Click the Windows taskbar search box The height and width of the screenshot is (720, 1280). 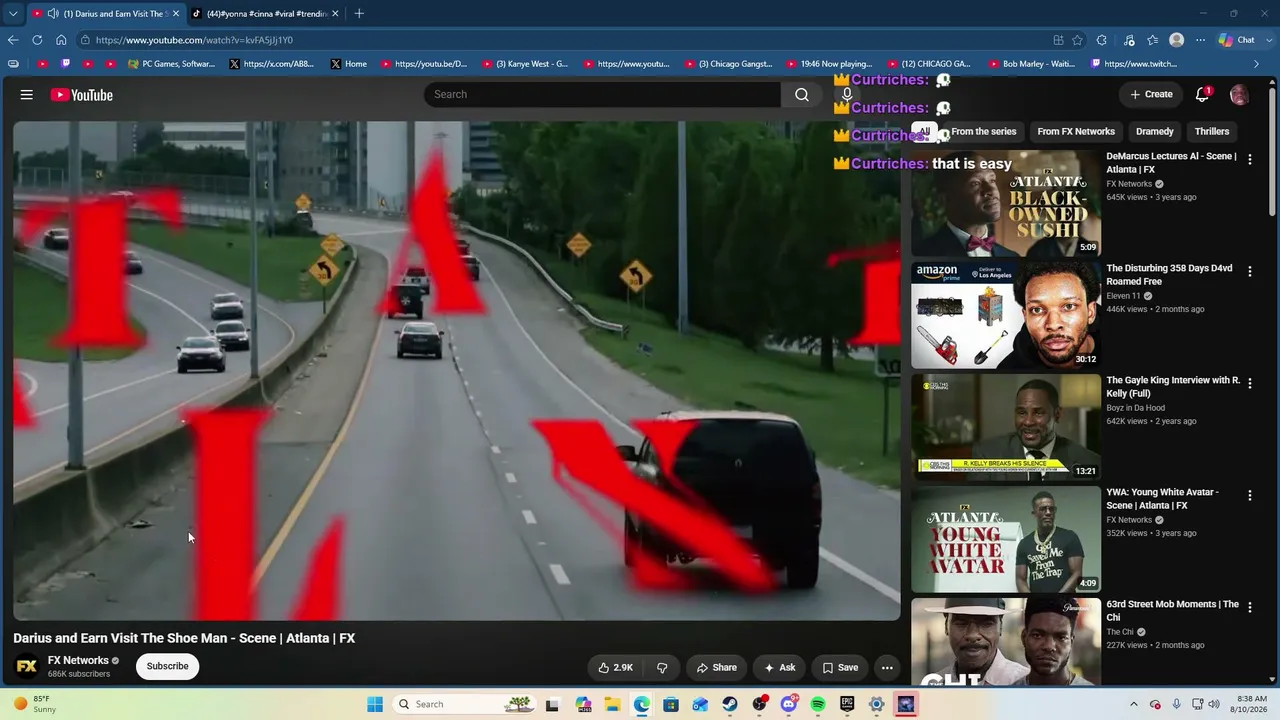coord(466,704)
